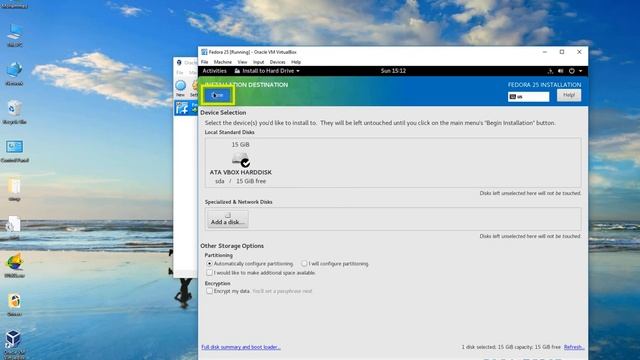640x360 pixels.
Task: Open the Machine menu
Action: (x=222, y=62)
